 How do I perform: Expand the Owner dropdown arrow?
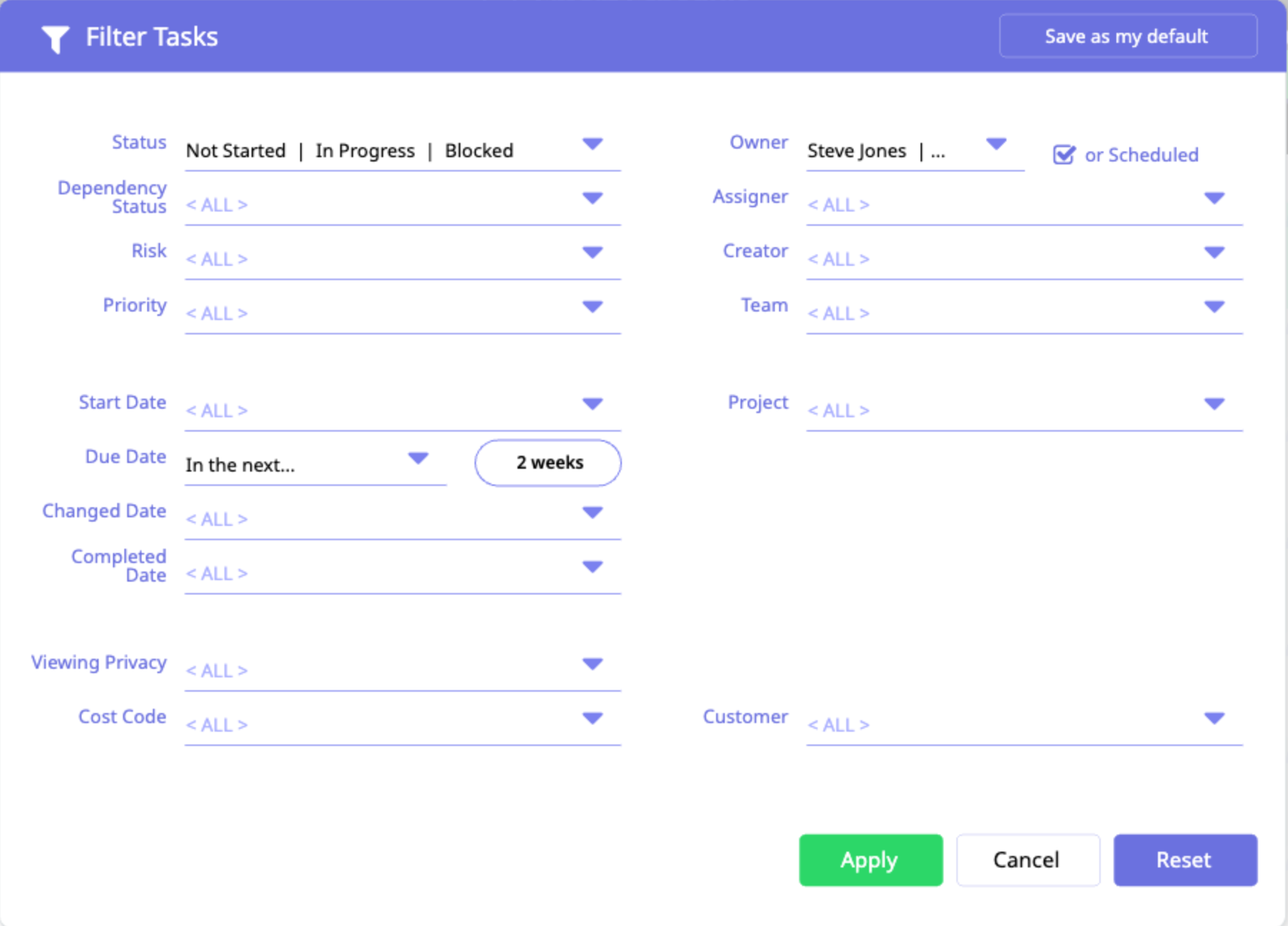[x=996, y=144]
